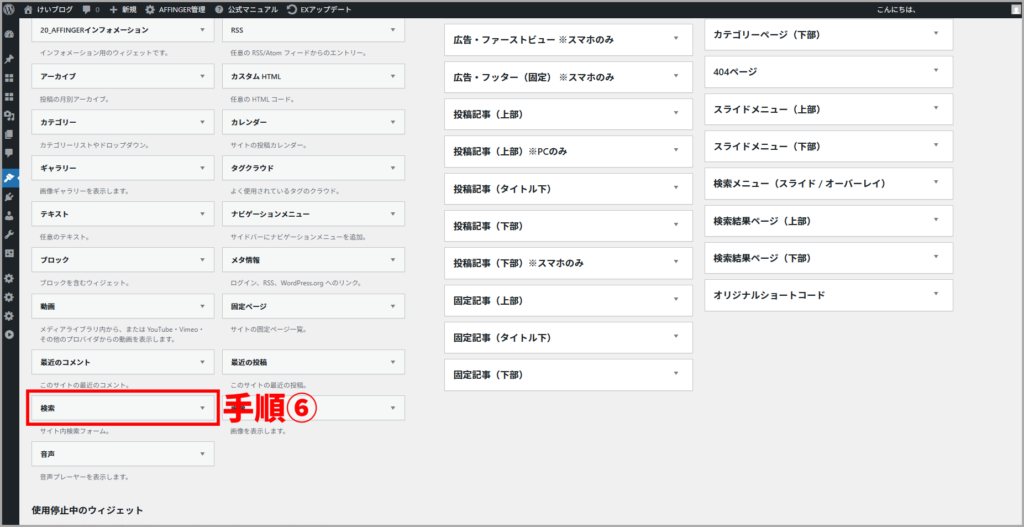Open the Plugins icon in sidebar
Screen dimensions: 1024x527
9,197
